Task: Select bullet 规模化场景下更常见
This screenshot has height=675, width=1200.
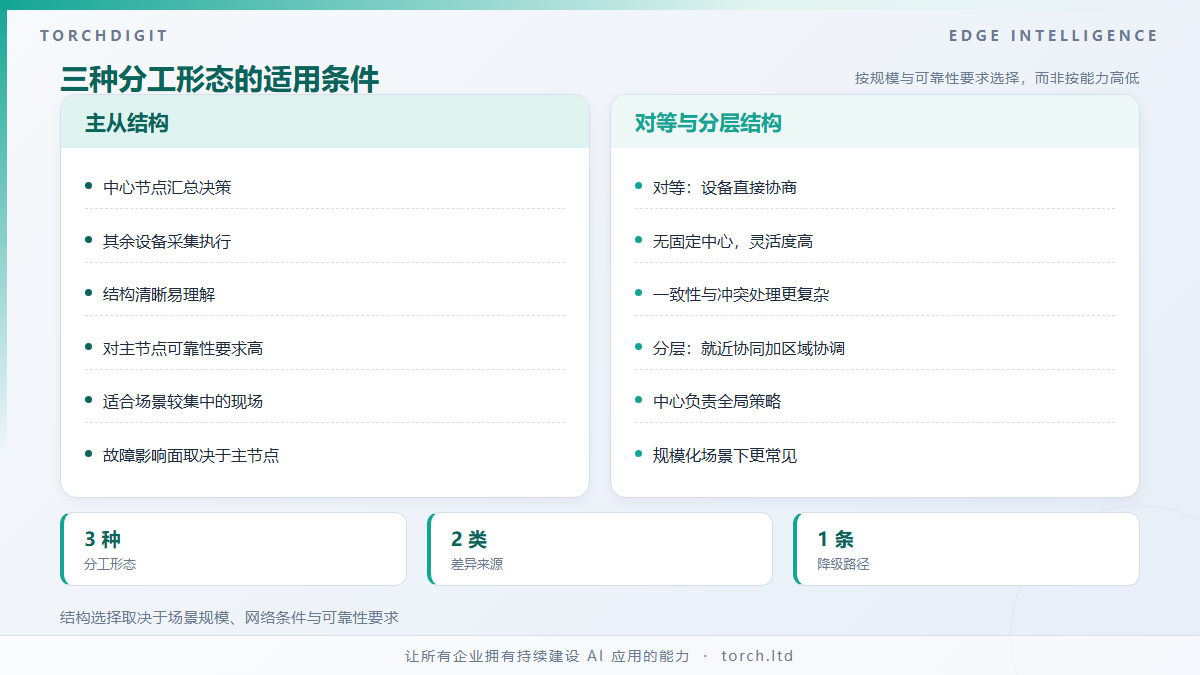Action: 725,455
